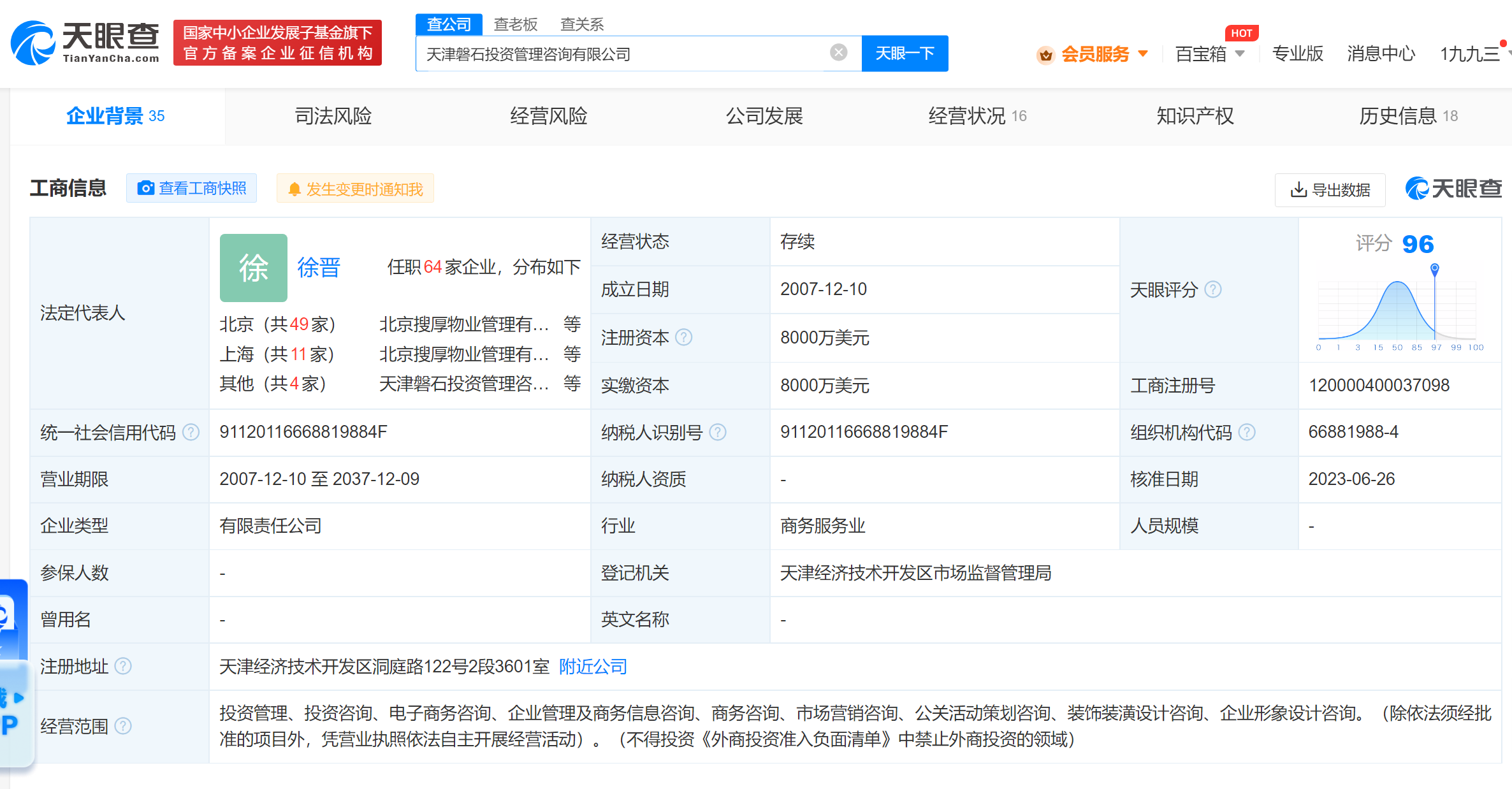Screen dimensions: 1512x789
Task: Click the 导出数据 button
Action: click(x=1330, y=190)
